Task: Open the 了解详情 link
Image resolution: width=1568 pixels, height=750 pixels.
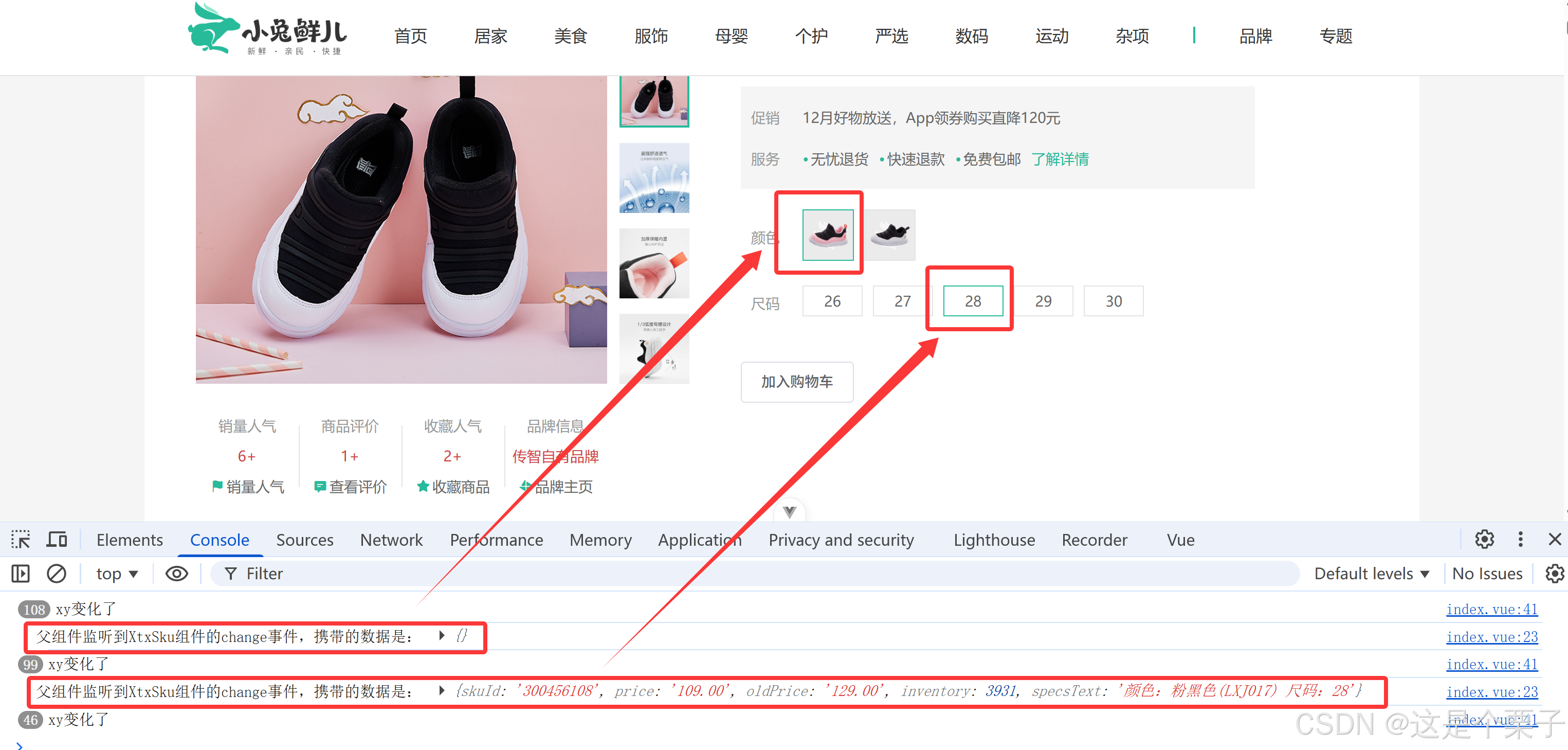Action: (x=1060, y=159)
